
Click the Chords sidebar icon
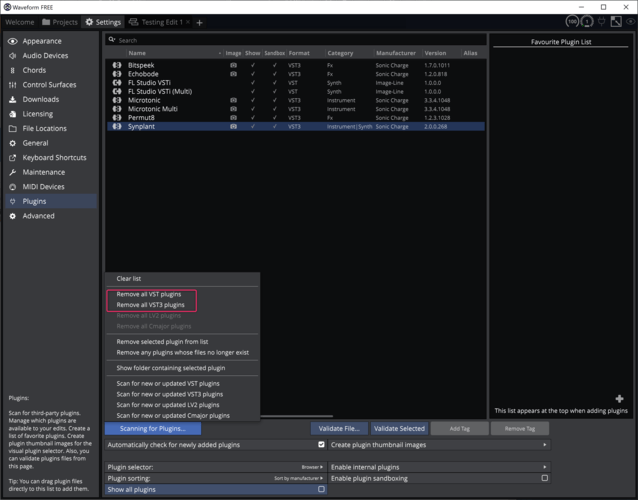[x=13, y=70]
